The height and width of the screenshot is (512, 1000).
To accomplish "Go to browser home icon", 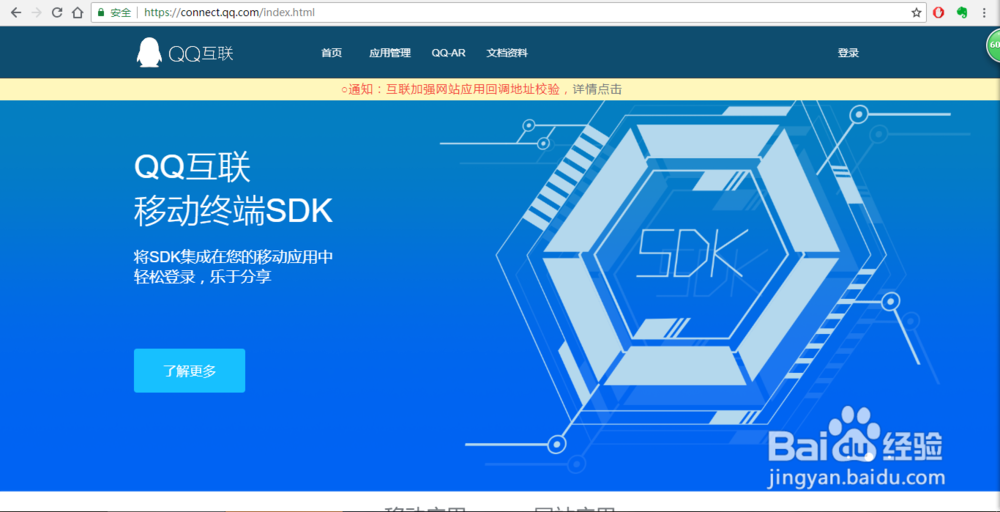I will point(77,12).
